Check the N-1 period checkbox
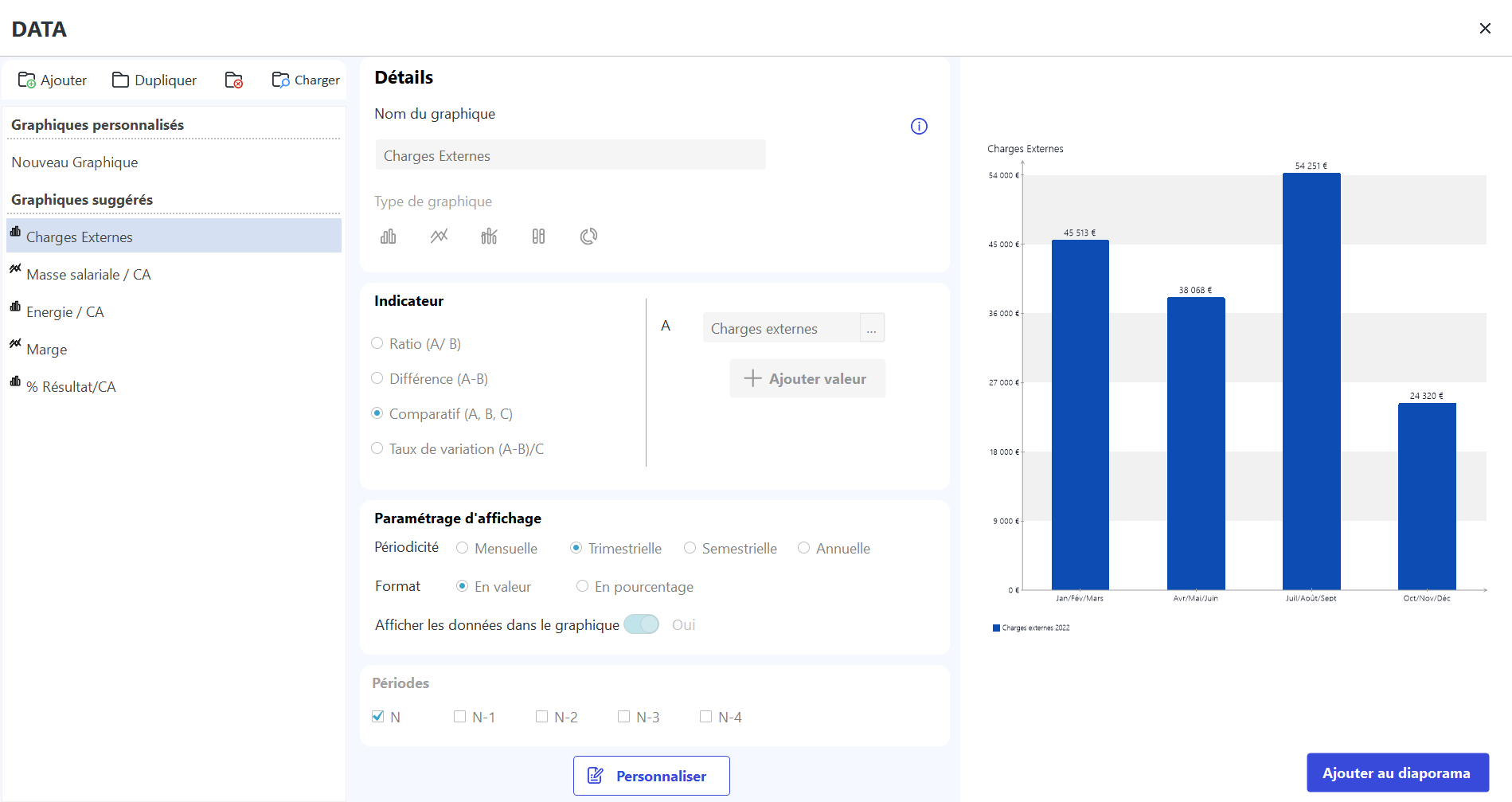 (x=459, y=716)
